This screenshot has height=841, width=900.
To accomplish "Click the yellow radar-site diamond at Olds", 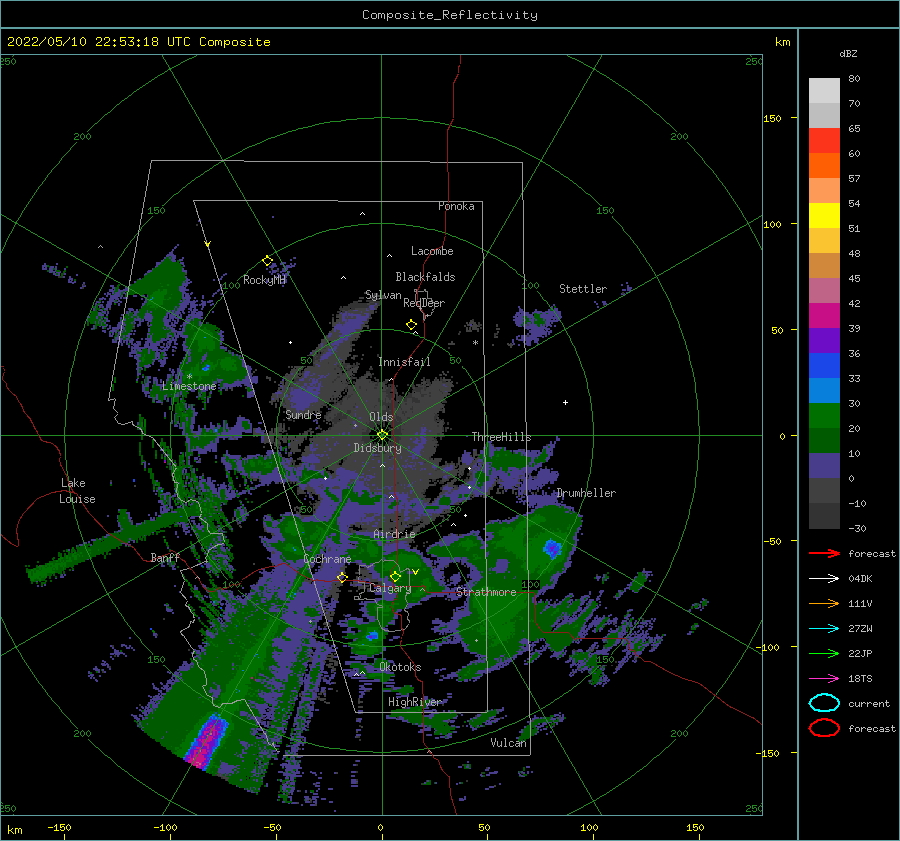I will pyautogui.click(x=382, y=435).
